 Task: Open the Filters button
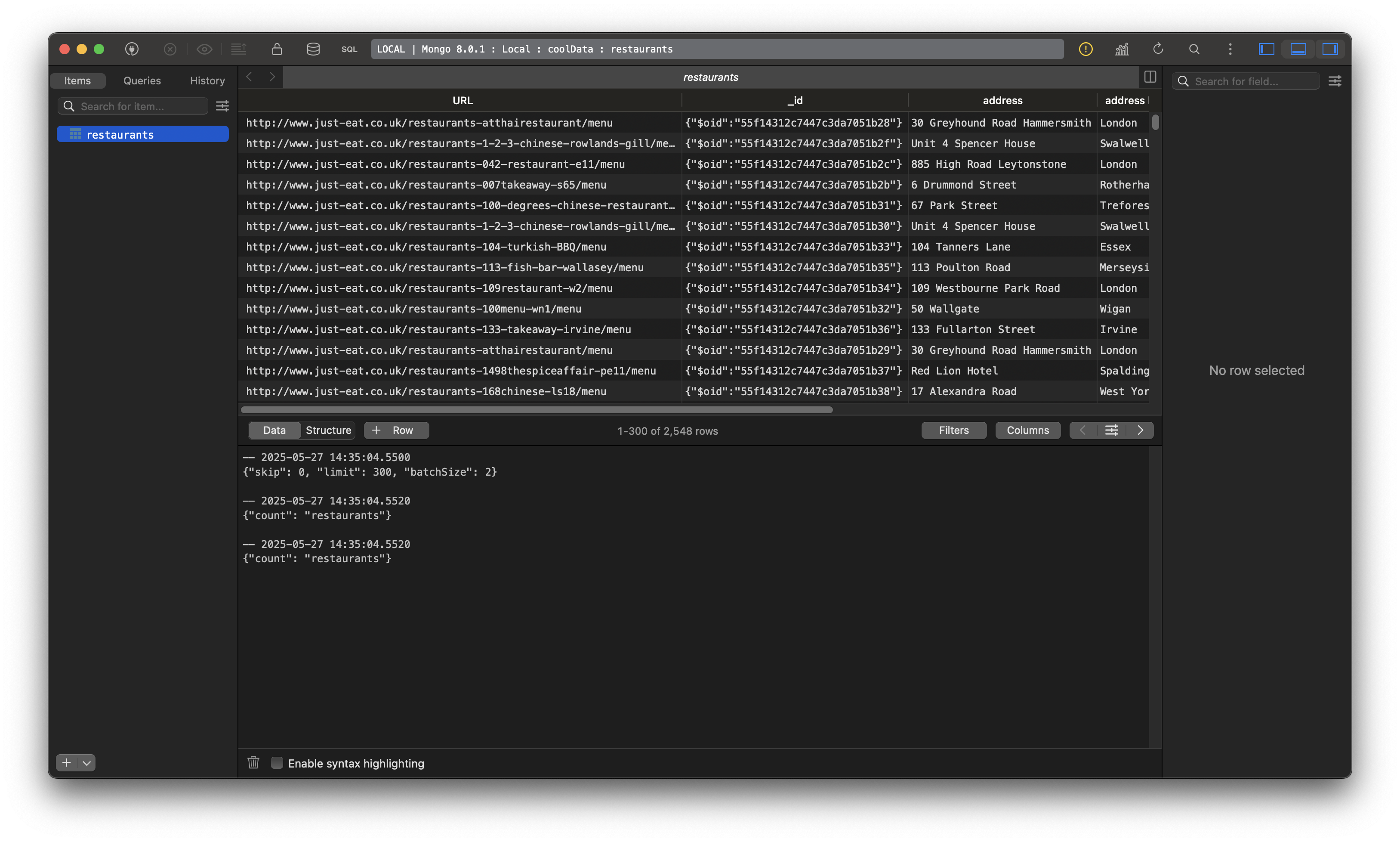[x=954, y=430]
